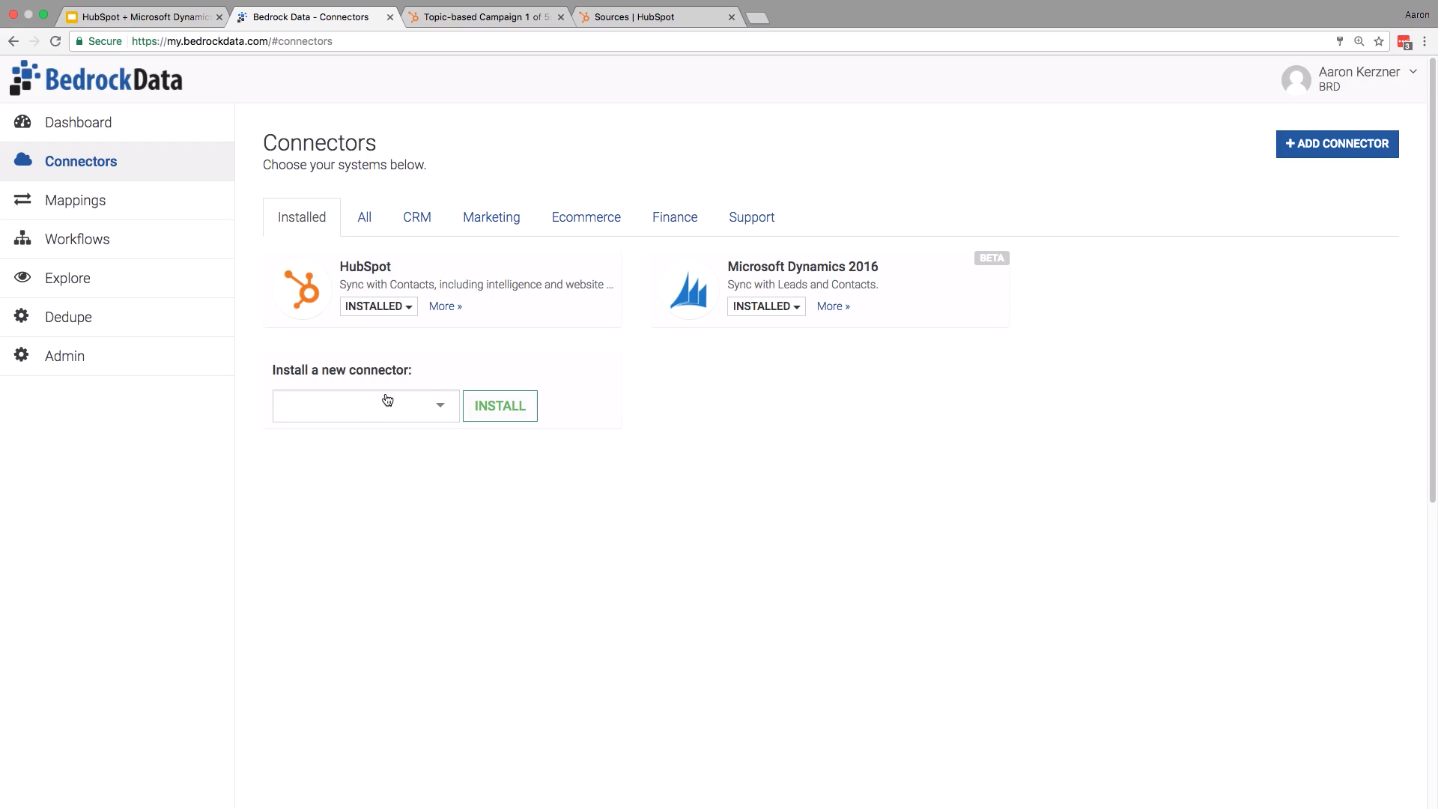Expand the Aaron Kerzner account menu chevron
Screen dimensions: 1438x809
point(1413,72)
